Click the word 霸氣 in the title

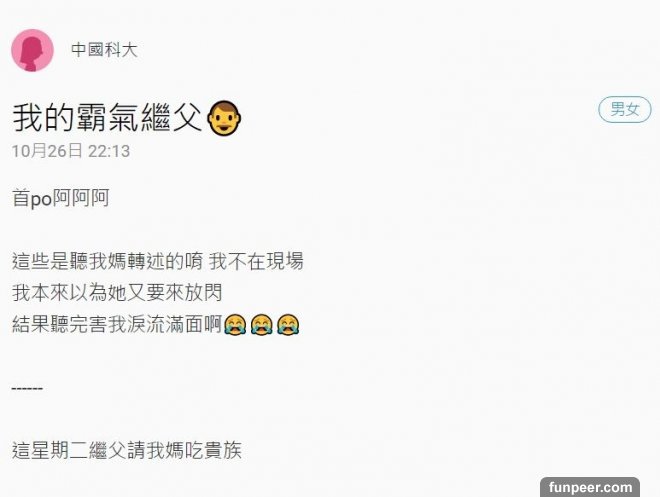[x=107, y=118]
